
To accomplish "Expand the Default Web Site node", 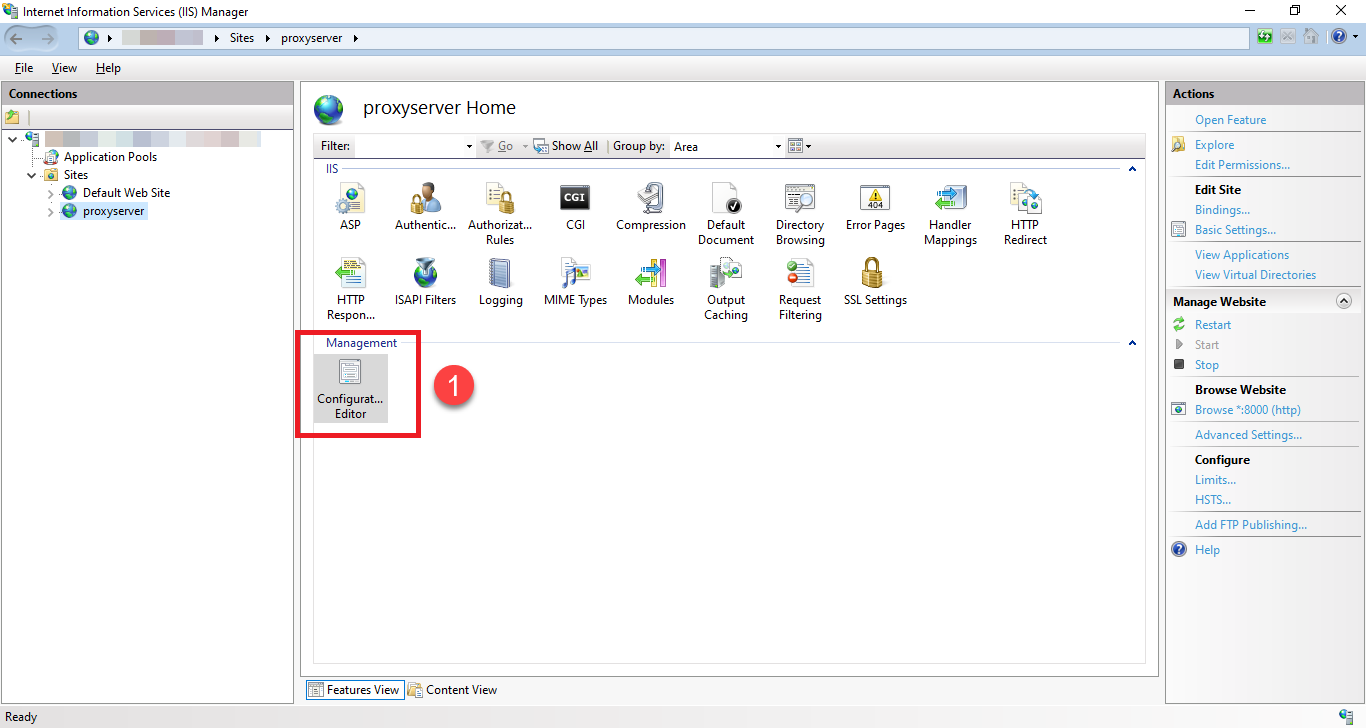I will tap(51, 193).
